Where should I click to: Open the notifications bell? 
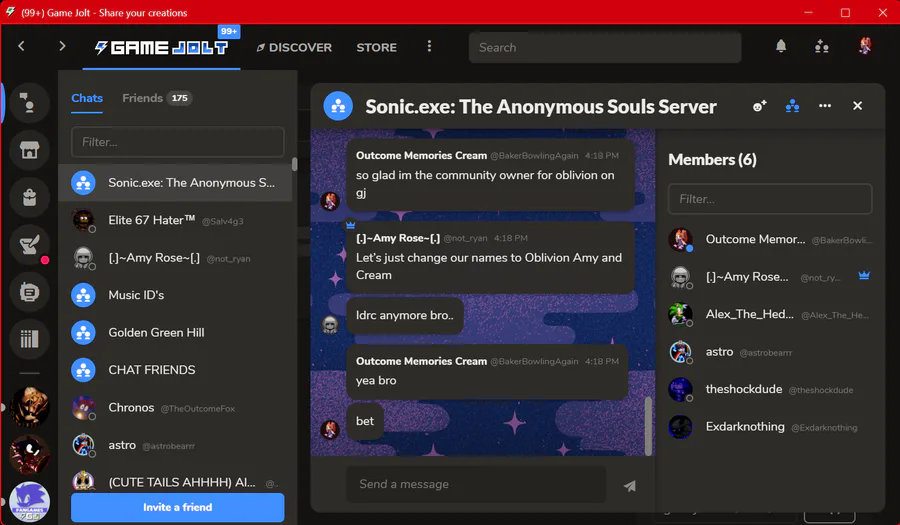tap(781, 46)
